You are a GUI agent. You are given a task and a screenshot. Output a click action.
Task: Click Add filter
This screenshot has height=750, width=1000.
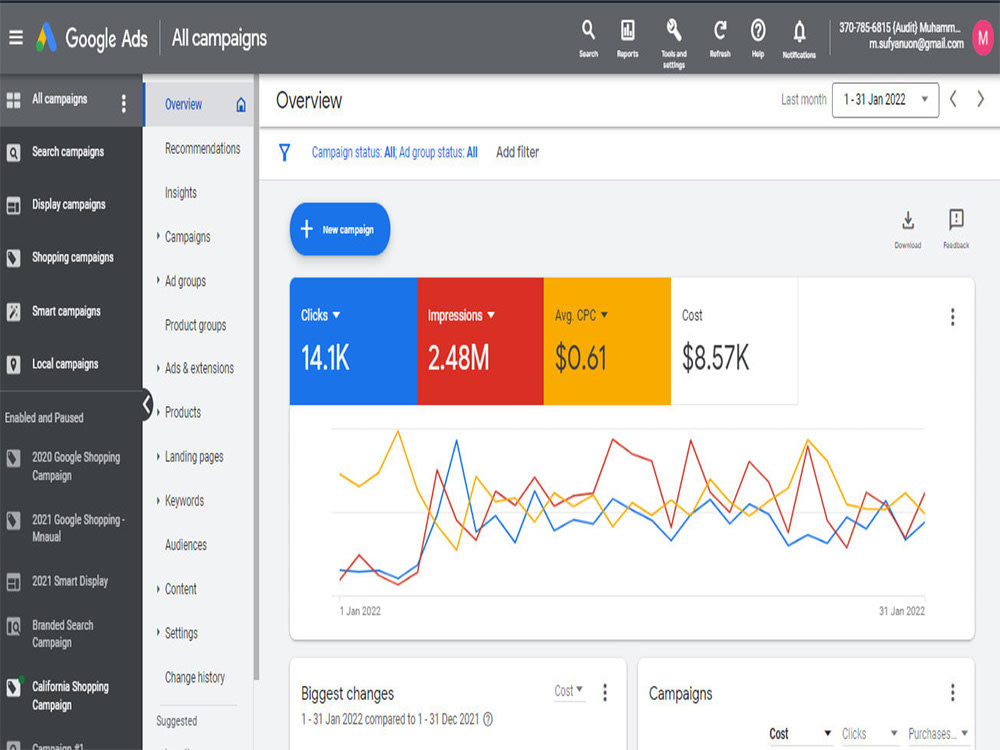click(517, 152)
